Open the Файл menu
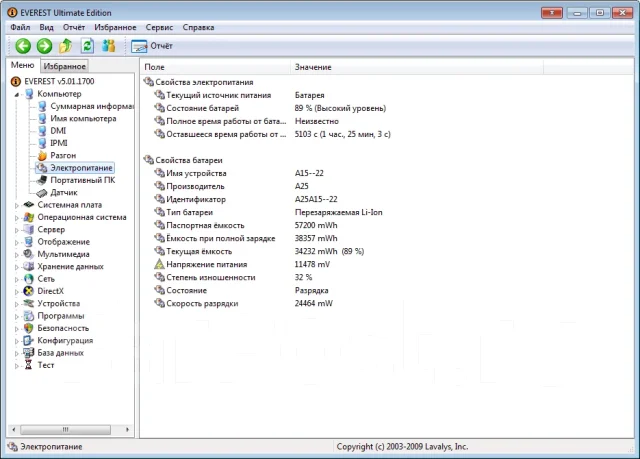The image size is (640, 459). click(x=20, y=27)
